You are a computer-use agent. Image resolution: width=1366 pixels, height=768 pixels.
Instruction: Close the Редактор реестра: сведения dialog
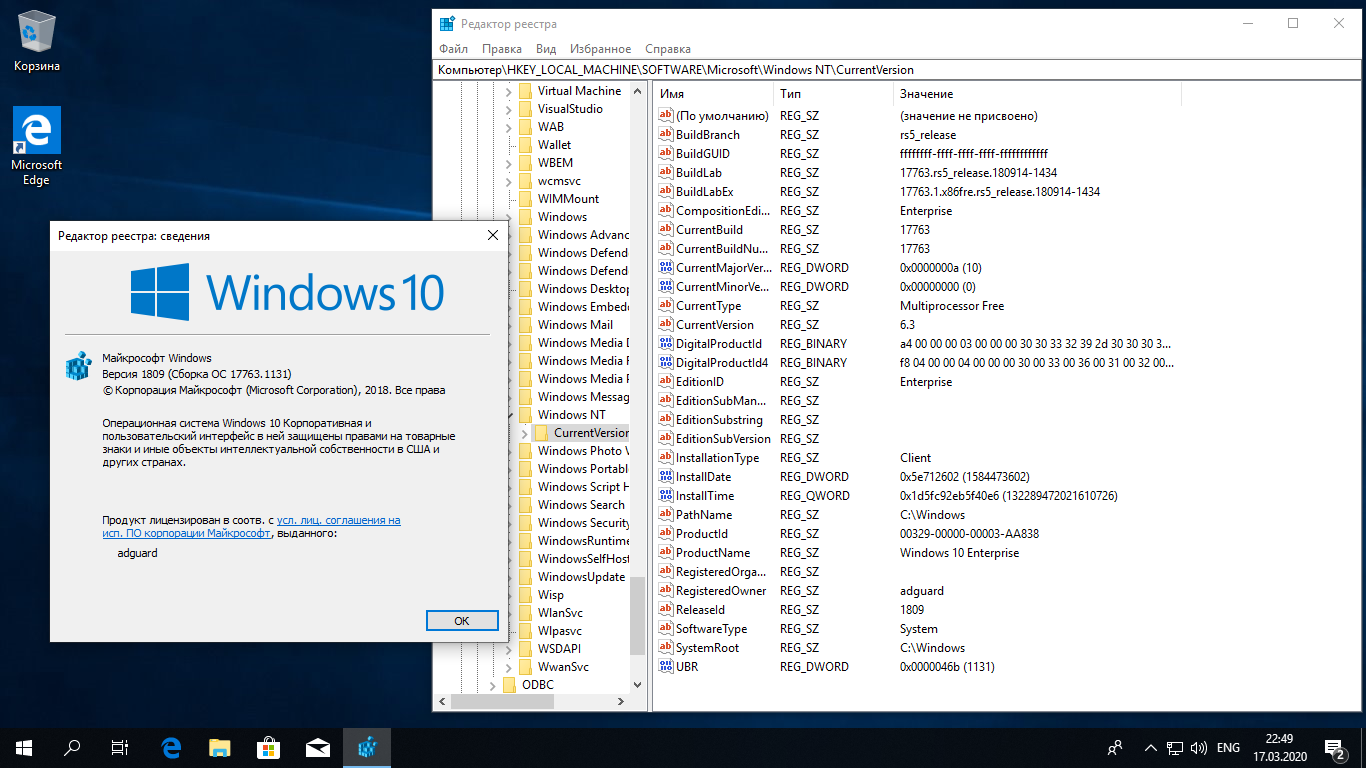[x=492, y=236]
